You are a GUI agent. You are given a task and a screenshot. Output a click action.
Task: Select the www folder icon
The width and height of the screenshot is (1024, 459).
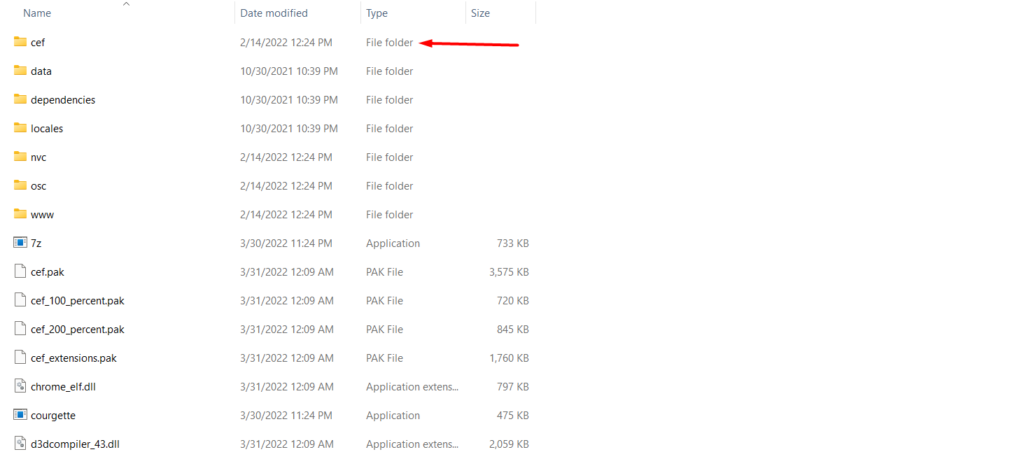(x=20, y=214)
